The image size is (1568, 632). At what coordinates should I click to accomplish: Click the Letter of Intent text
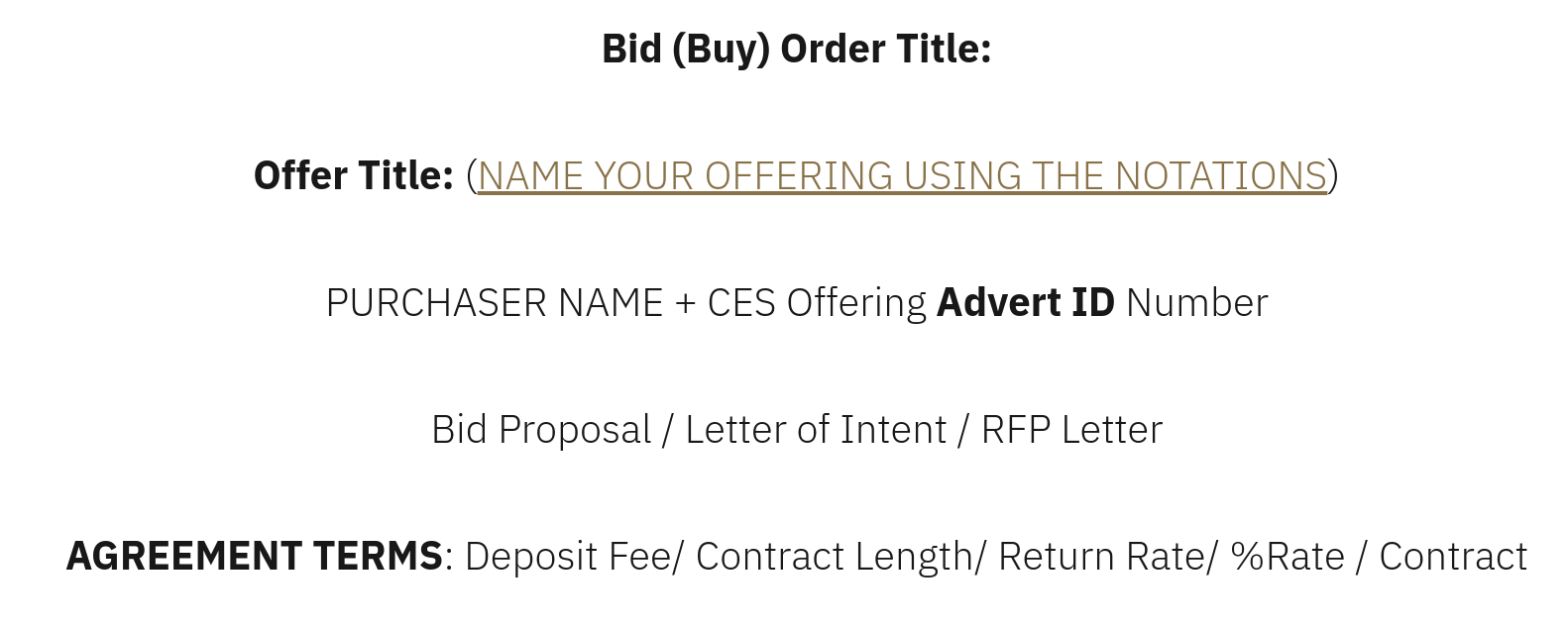(x=816, y=430)
